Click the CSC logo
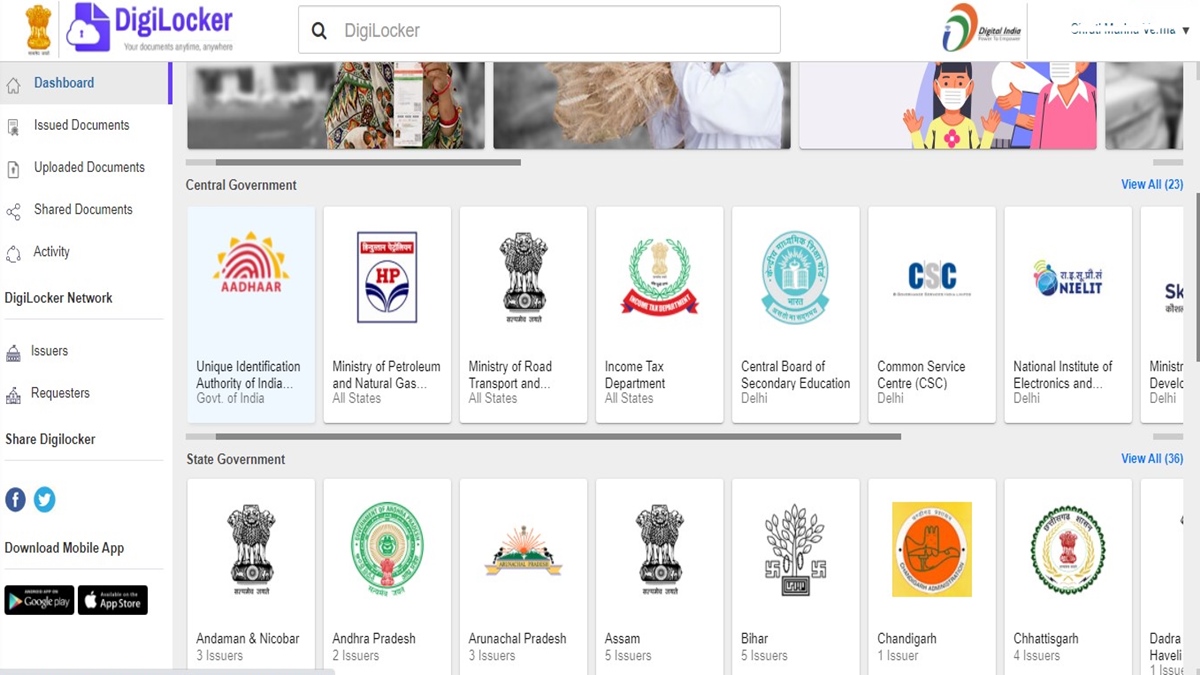This screenshot has width=1200, height=675. (x=931, y=277)
